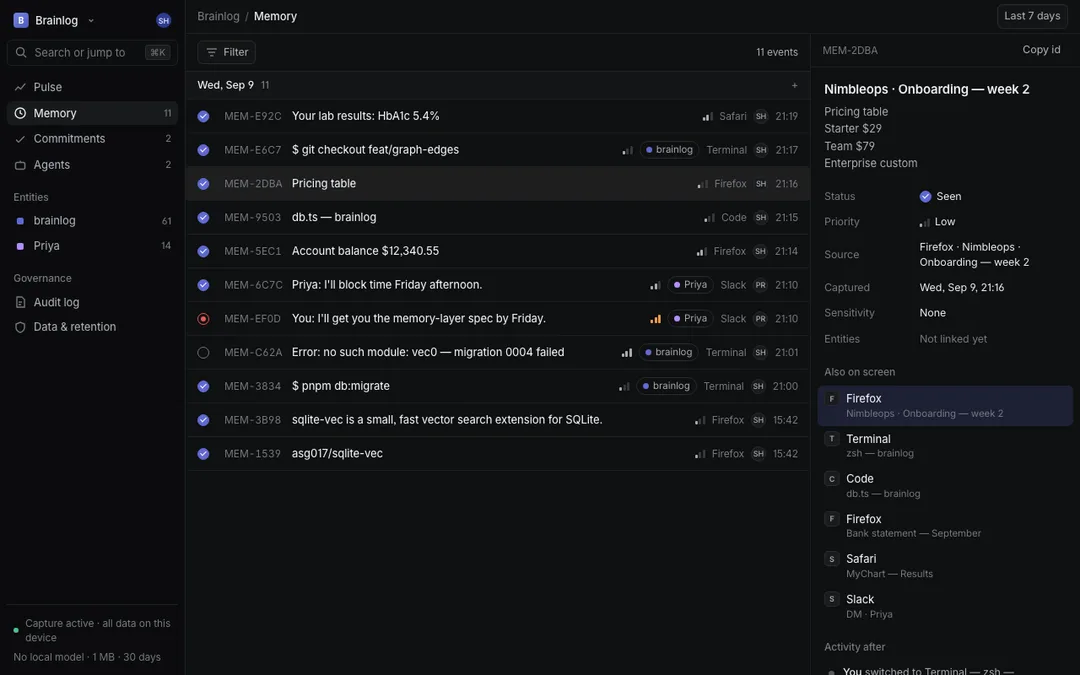
Task: Select Firefox Nimbleops item under Also on screen
Action: coord(945,406)
